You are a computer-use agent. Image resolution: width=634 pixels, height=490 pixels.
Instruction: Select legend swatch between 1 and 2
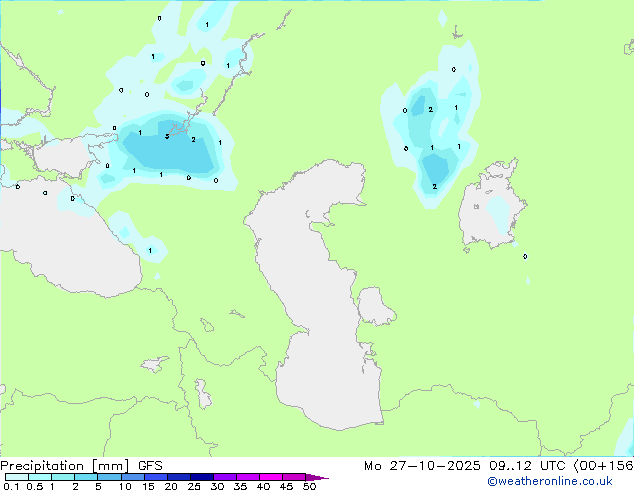click(x=63, y=477)
